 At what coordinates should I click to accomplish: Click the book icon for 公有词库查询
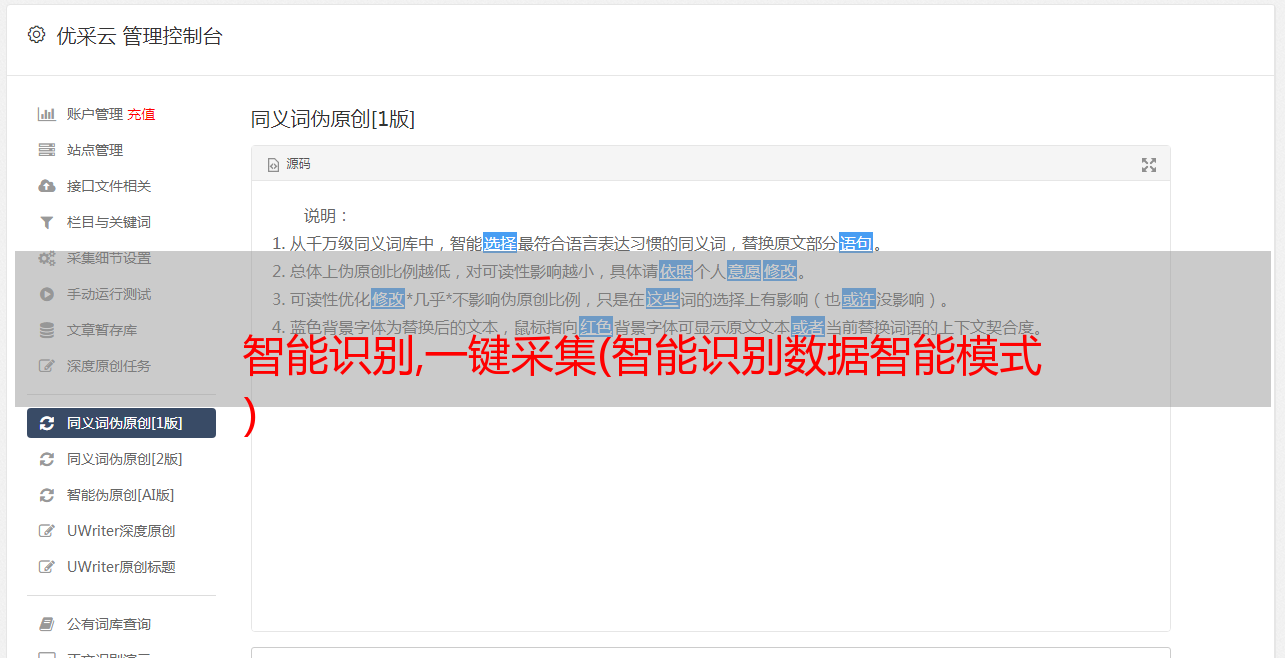coord(46,624)
